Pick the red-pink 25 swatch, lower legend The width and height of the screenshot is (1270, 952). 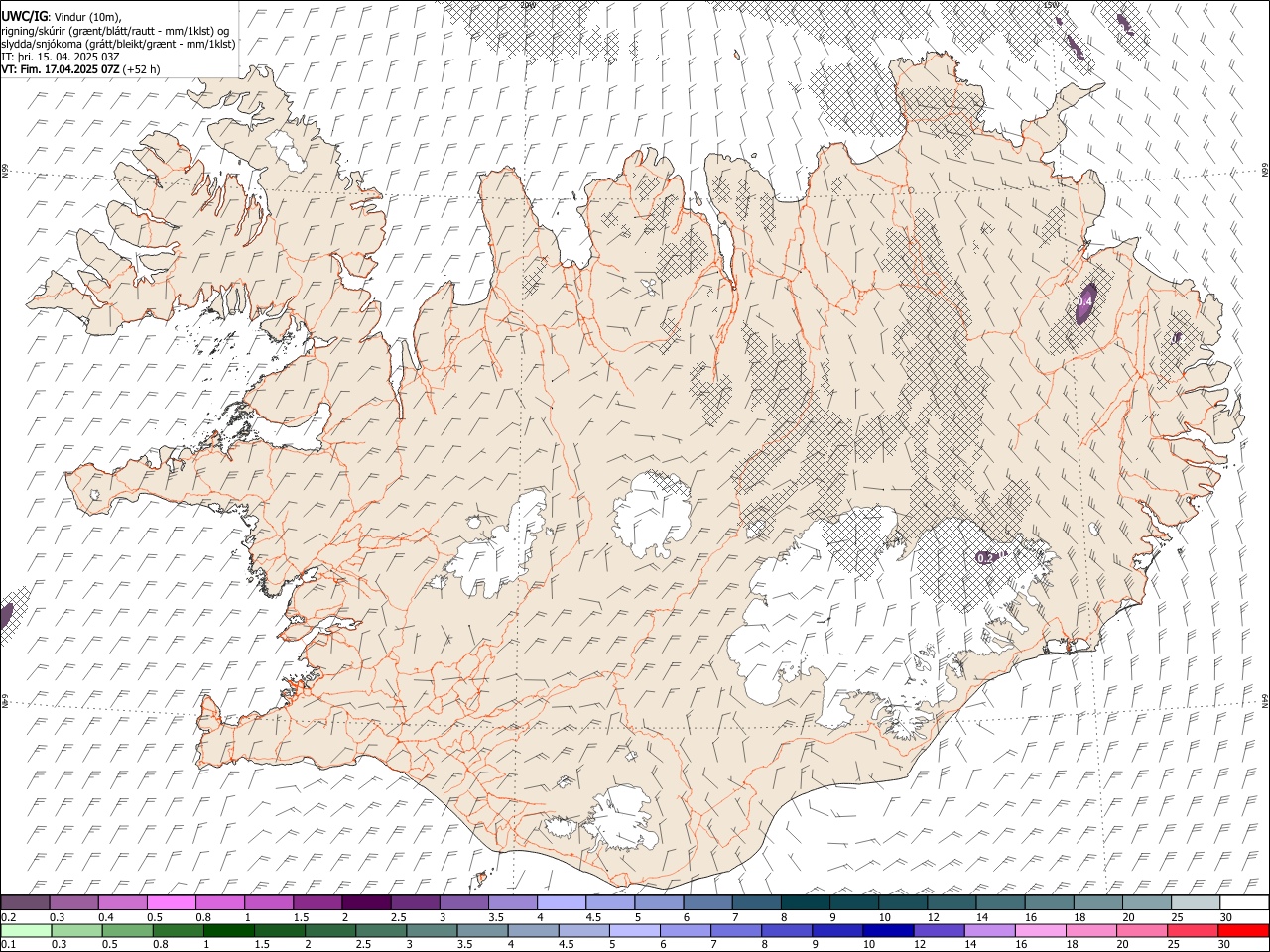tap(1194, 931)
